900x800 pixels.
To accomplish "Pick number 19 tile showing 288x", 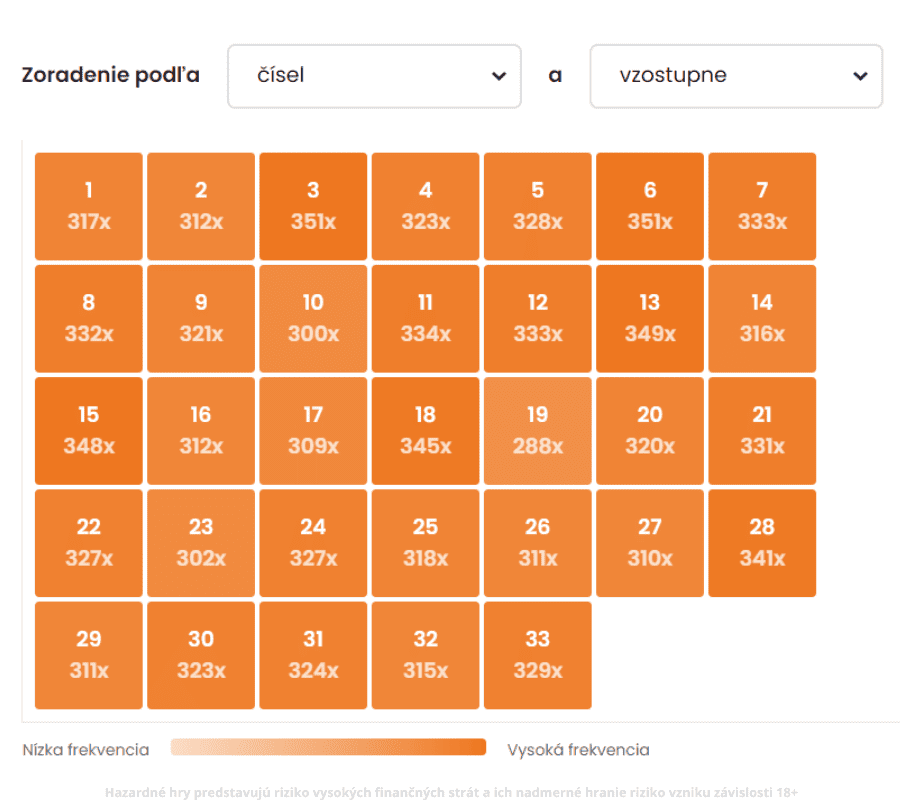I will (x=538, y=431).
